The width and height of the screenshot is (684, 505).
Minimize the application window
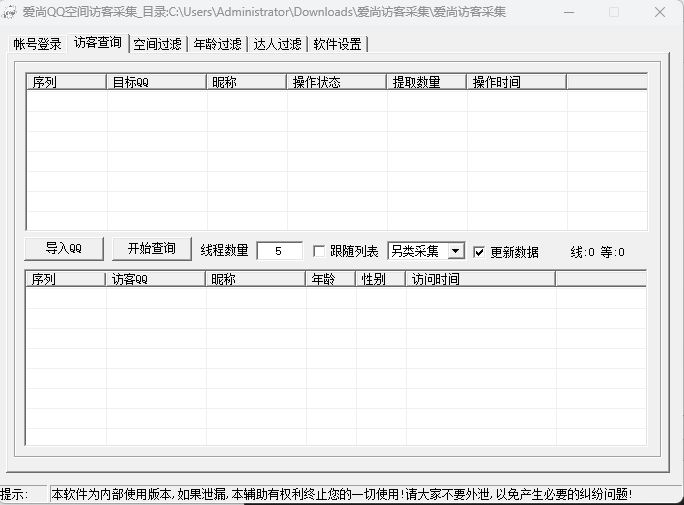[568, 12]
